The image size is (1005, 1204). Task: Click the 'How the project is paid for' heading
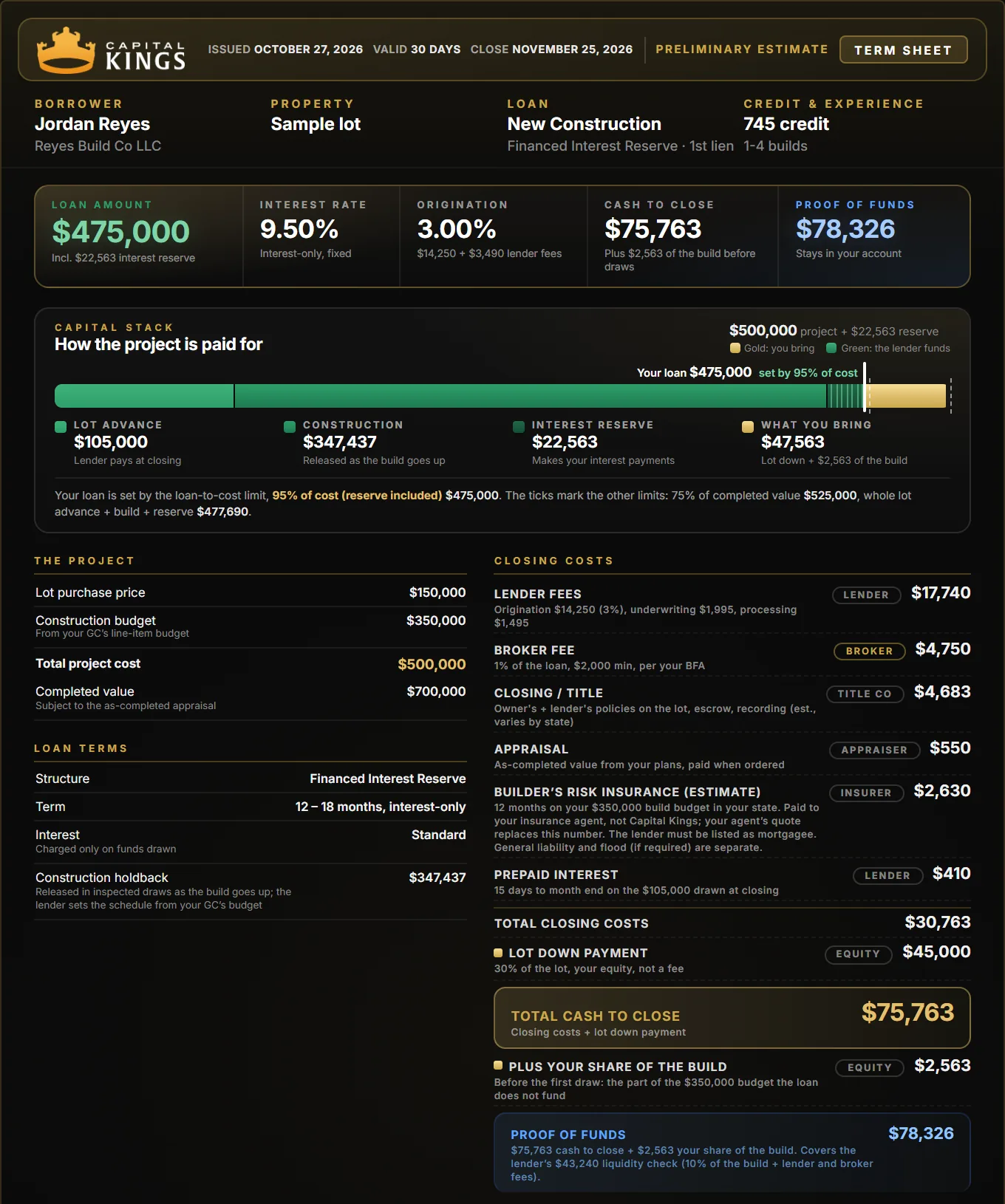point(159,344)
